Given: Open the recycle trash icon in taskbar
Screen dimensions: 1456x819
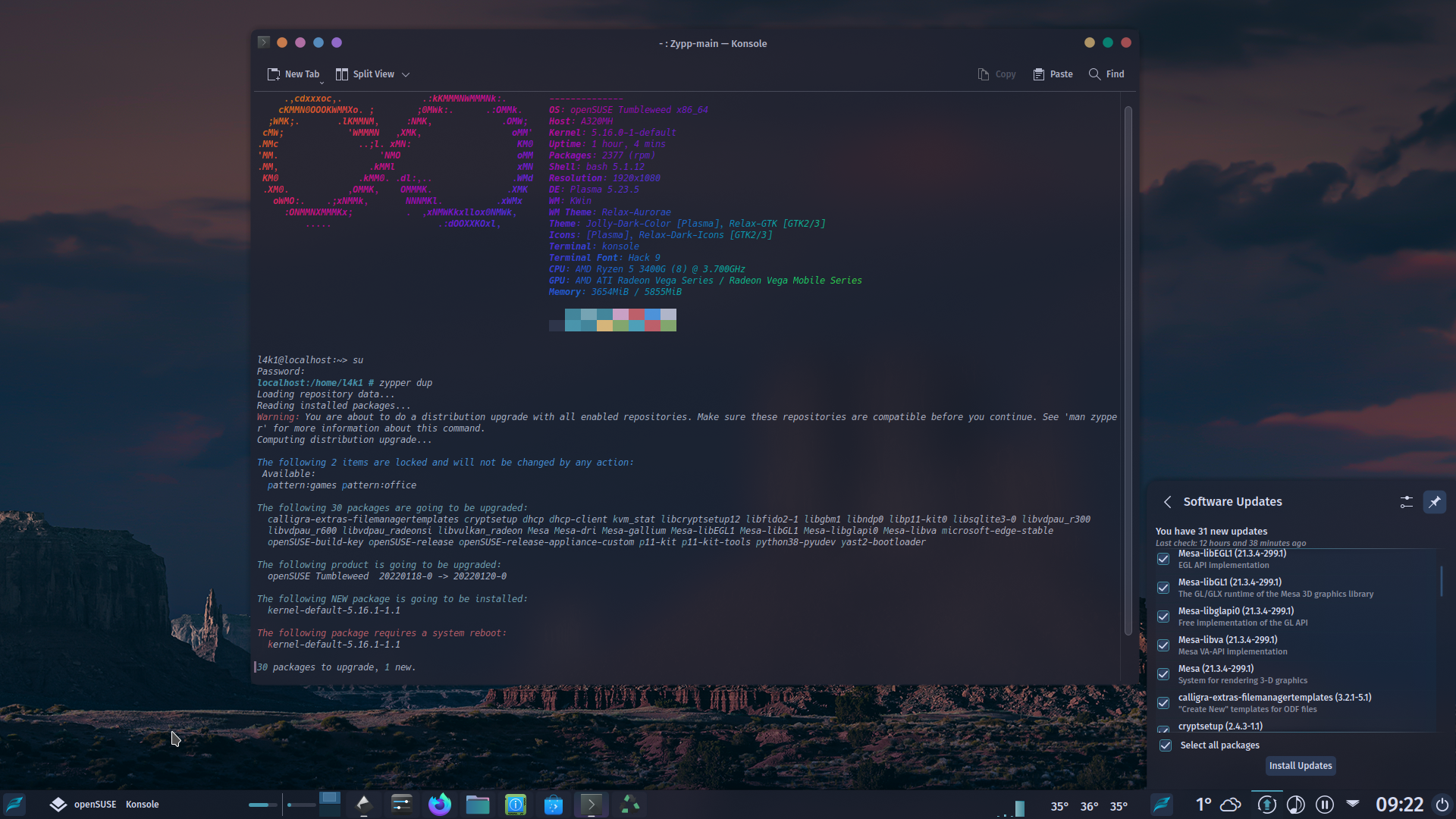Looking at the screenshot, I should pyautogui.click(x=630, y=805).
